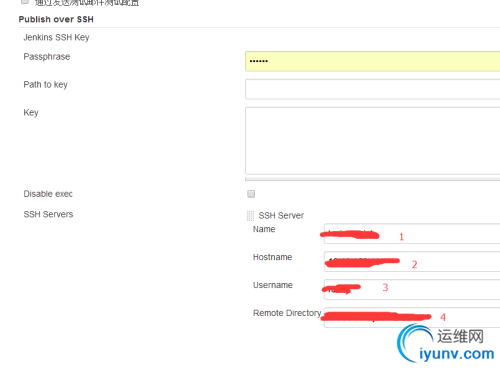Click the SSH Server drag handle icon
Image resolution: width=500 pixels, height=370 pixels.
pyautogui.click(x=250, y=216)
